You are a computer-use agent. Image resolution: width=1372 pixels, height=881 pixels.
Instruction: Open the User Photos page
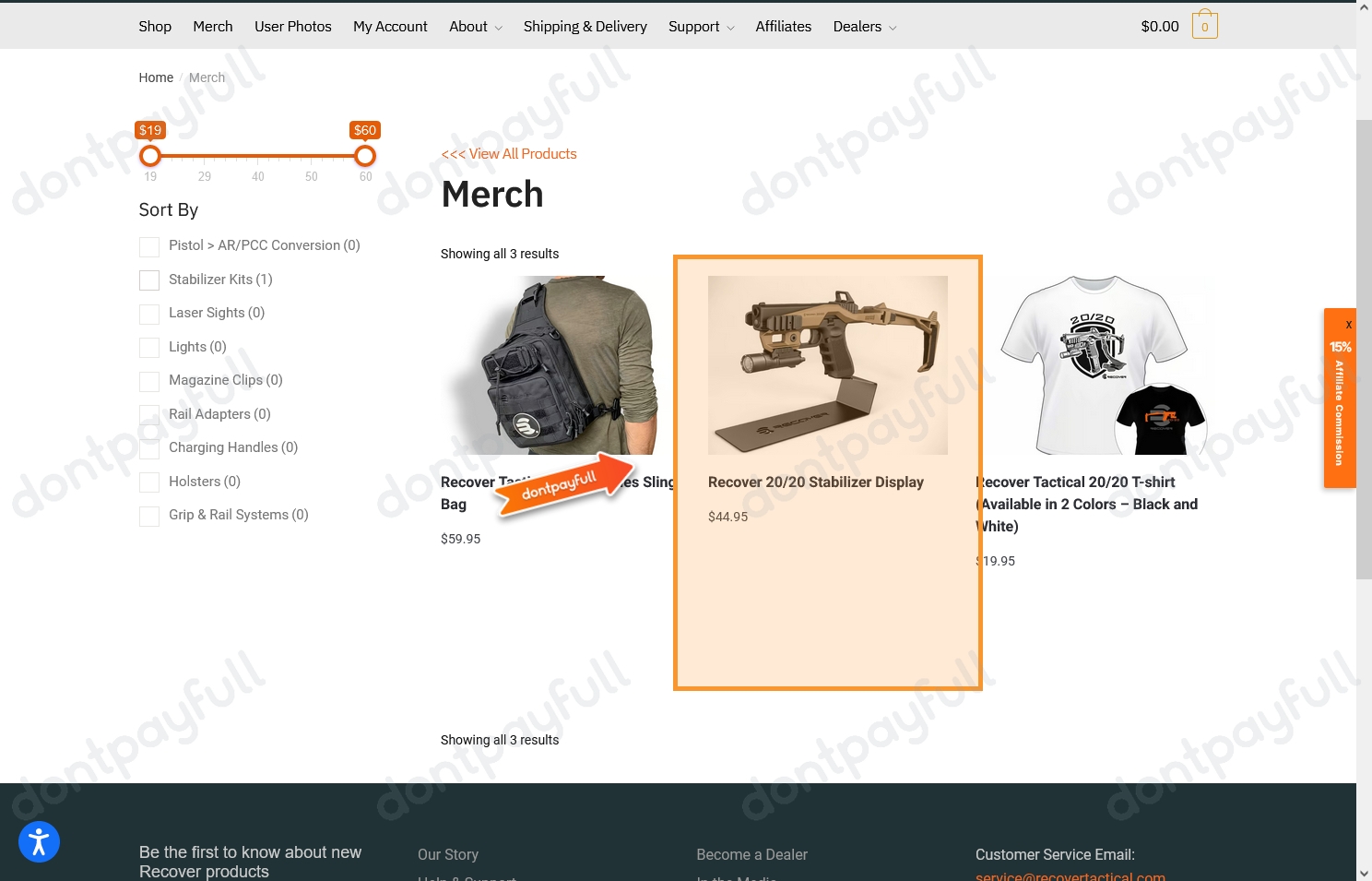click(x=292, y=27)
